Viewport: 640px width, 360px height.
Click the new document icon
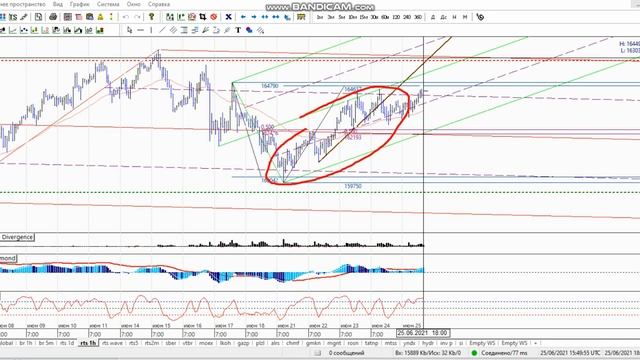[x=38, y=17]
